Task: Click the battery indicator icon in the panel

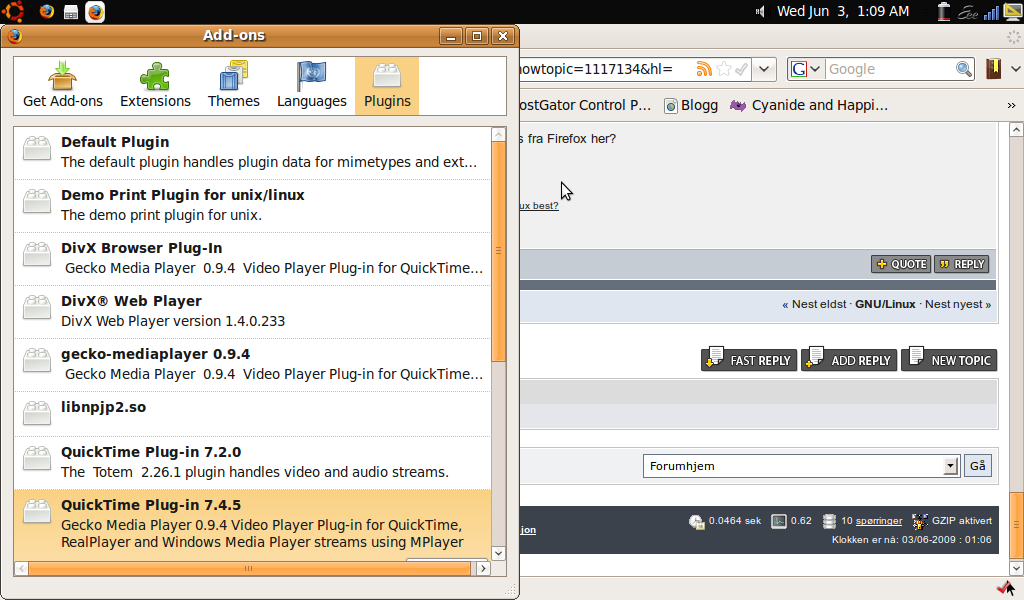Action: (x=944, y=12)
